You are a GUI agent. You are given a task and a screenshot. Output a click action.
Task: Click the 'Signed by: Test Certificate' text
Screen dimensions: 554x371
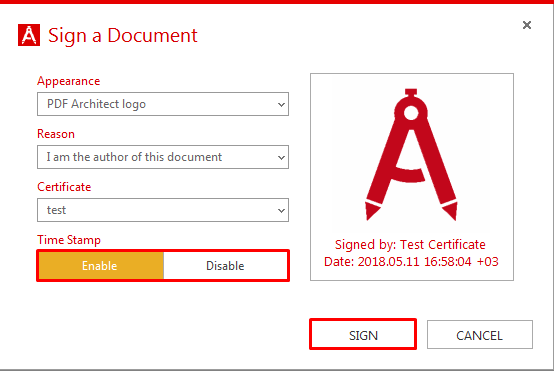(410, 245)
